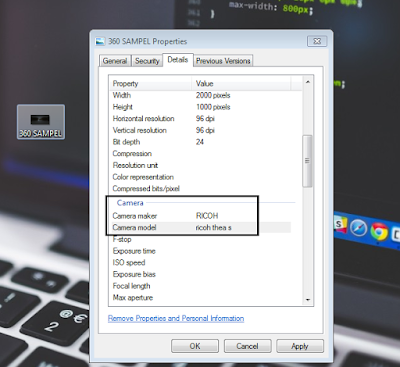Click the OK button
The height and width of the screenshot is (367, 400).
tap(195, 346)
